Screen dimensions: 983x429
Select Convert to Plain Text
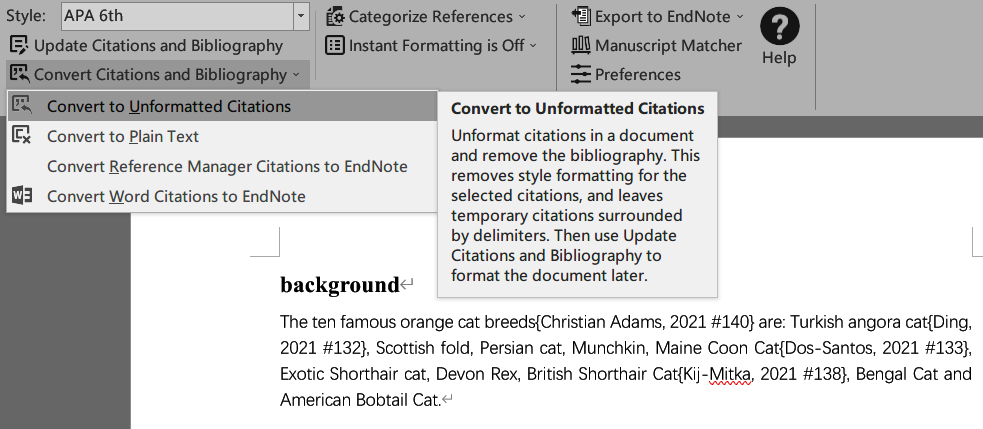tap(222, 136)
